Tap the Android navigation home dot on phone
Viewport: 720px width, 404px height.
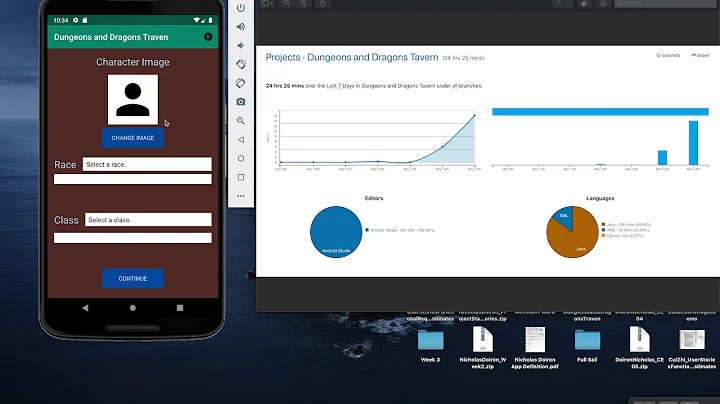[133, 308]
